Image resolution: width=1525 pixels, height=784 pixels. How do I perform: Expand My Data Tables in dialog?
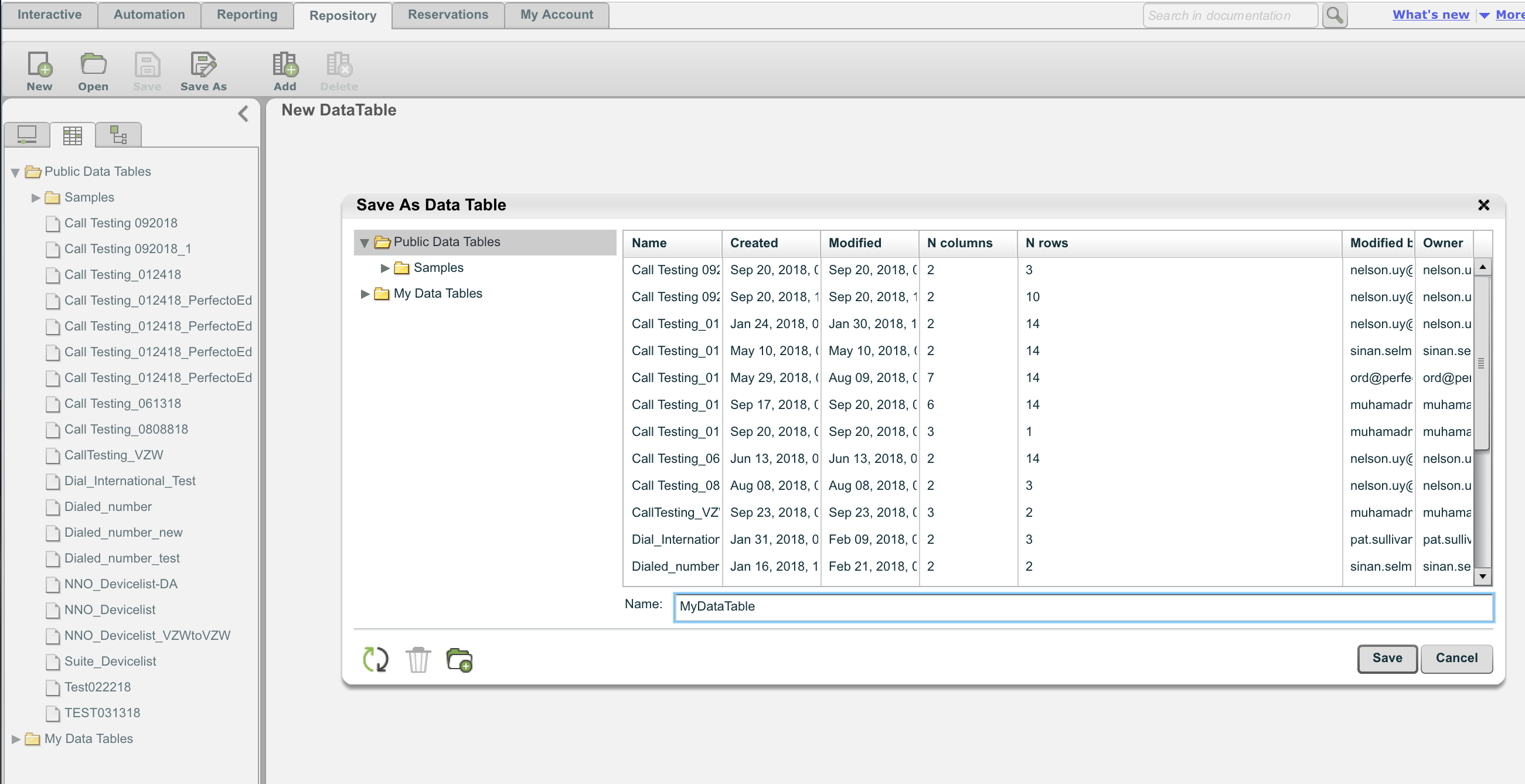365,294
